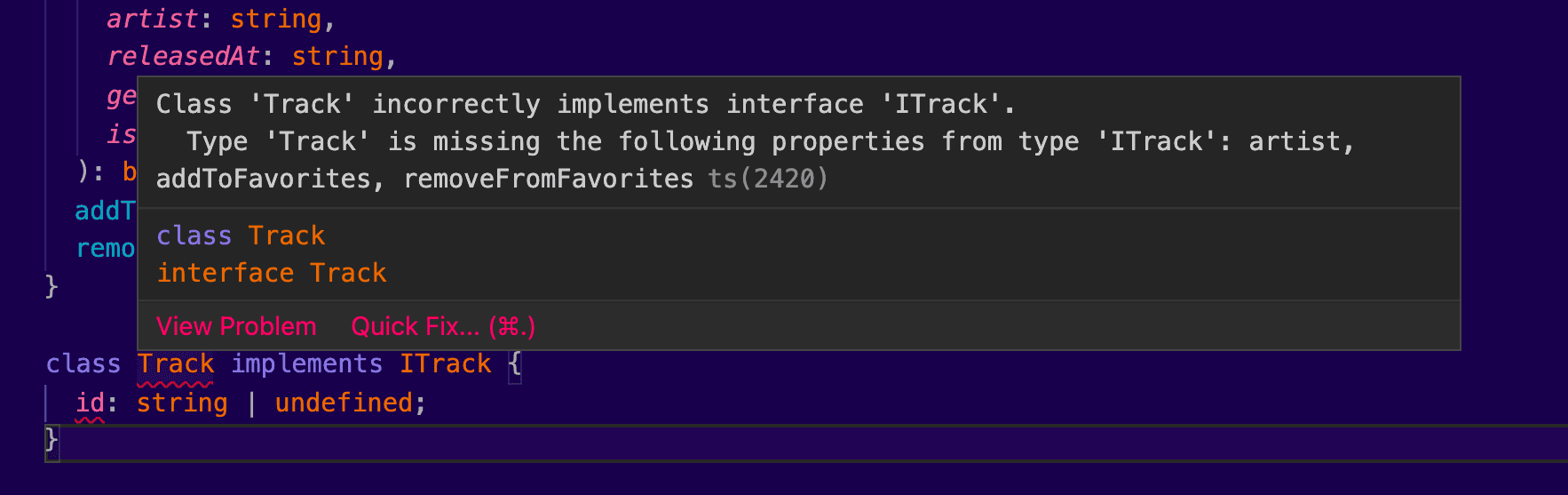
Task: Click the closing brace of the Track class
Action: tap(51, 440)
